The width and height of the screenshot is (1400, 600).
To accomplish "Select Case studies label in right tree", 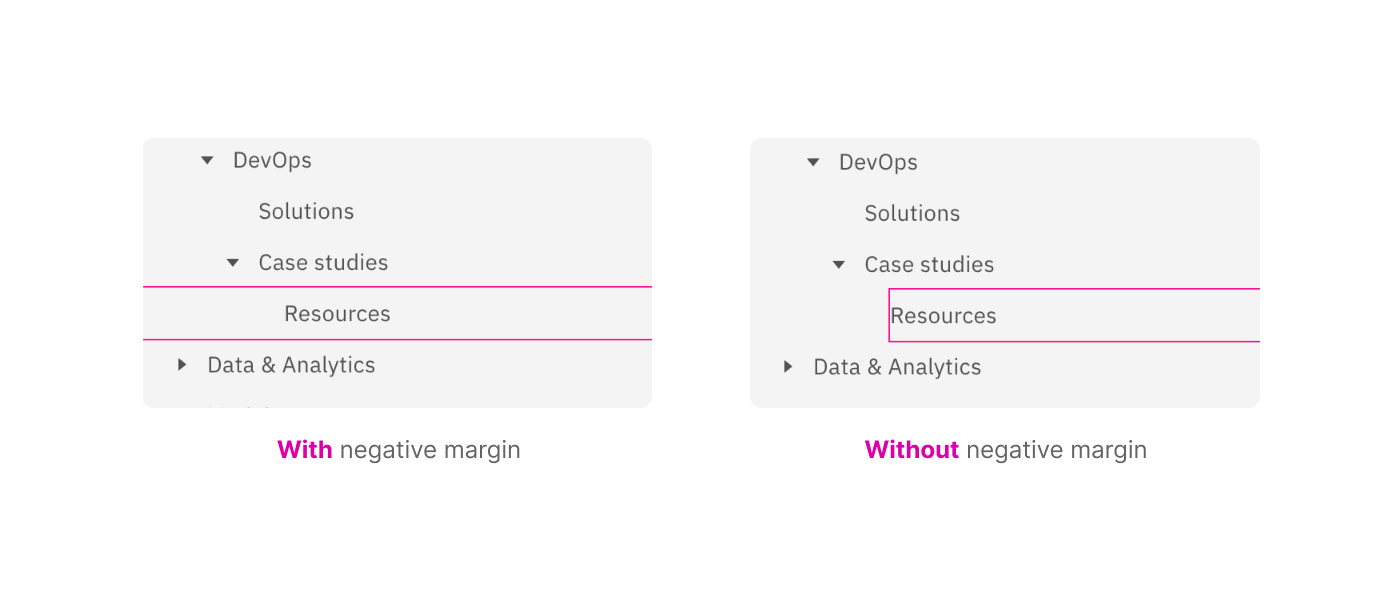I will pos(929,265).
